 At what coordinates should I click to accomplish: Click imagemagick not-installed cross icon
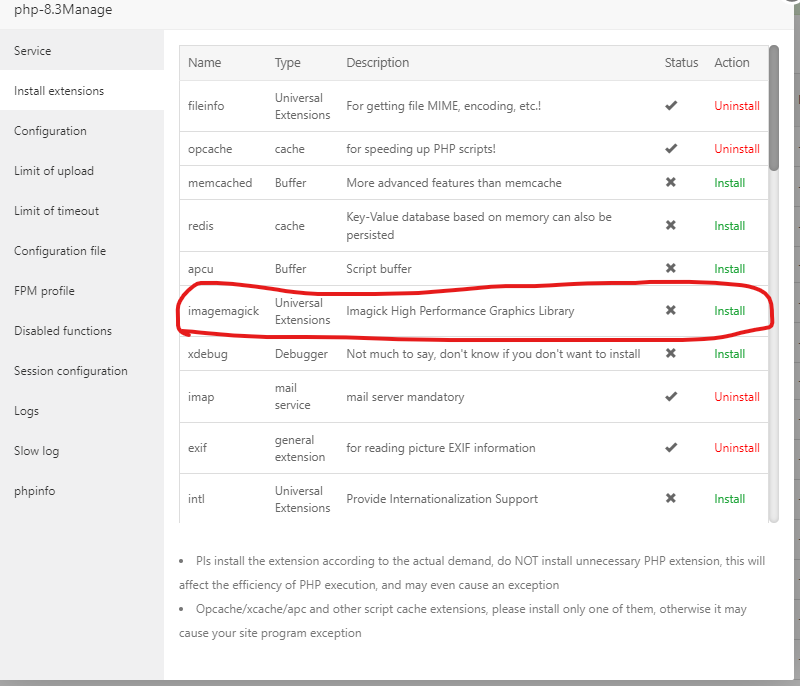click(671, 310)
